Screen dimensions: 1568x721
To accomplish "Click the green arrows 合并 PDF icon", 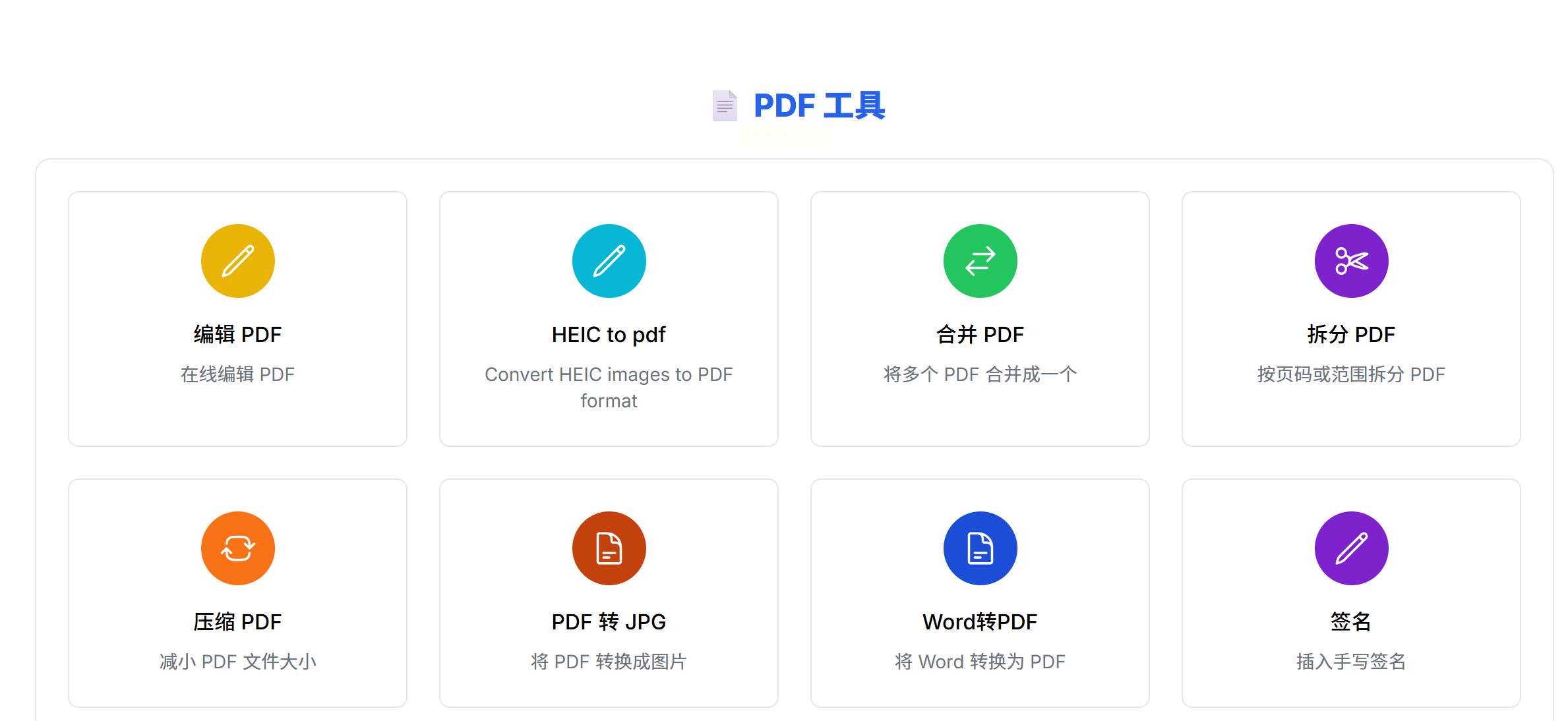I will [980, 261].
